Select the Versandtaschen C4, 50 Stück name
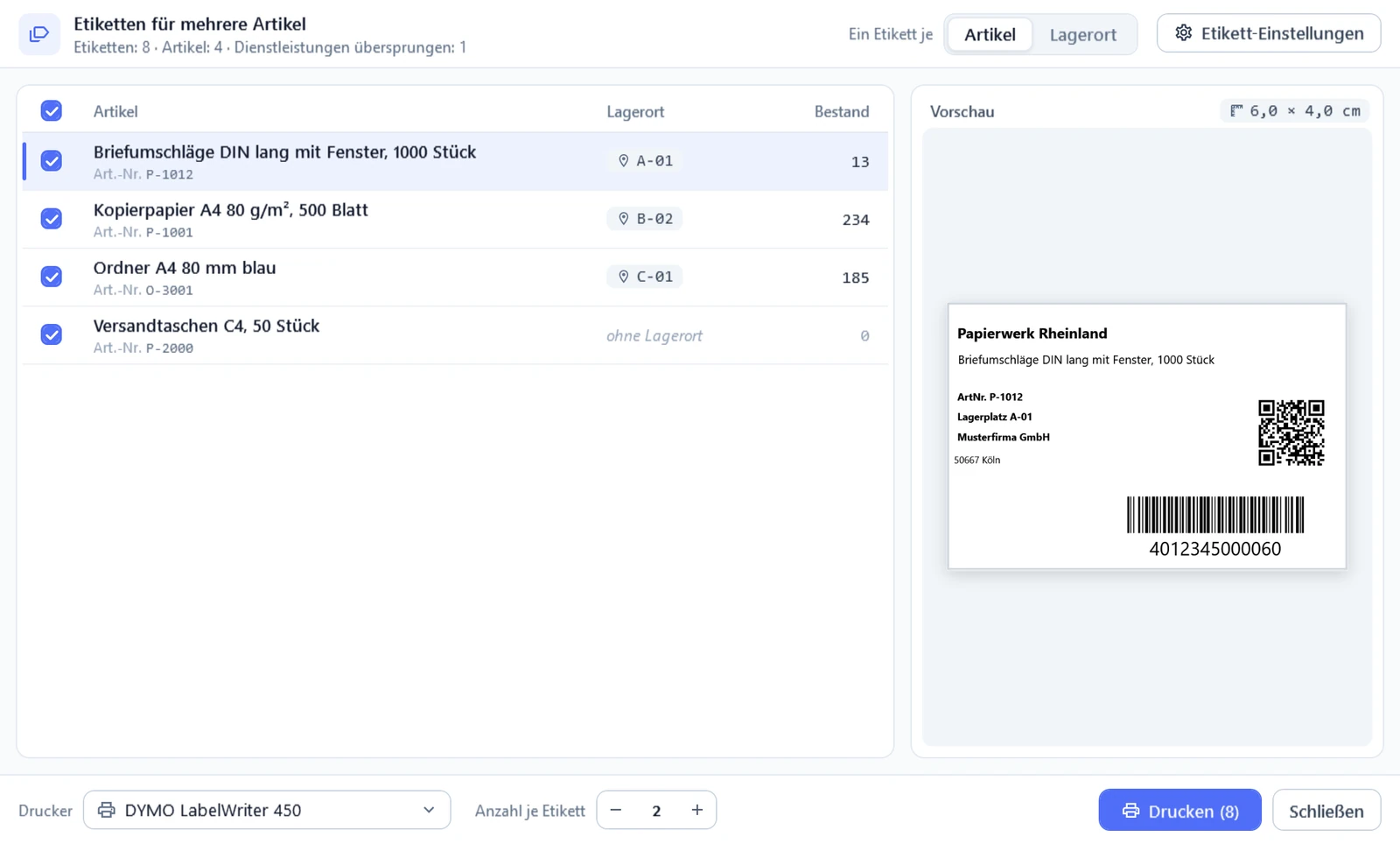Viewport: 1400px width, 844px height. [206, 326]
